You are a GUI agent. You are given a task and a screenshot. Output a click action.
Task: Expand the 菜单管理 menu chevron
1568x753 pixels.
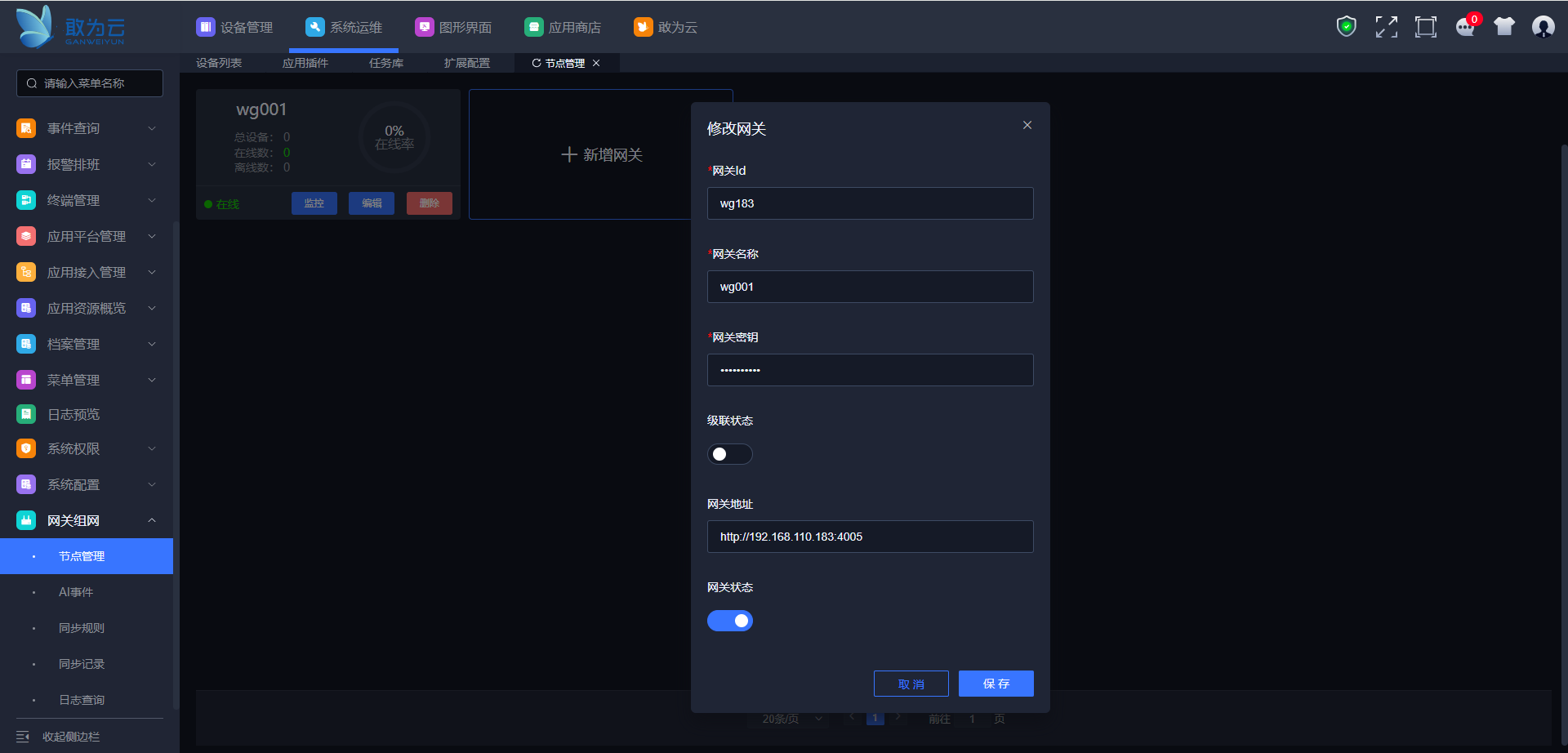[152, 380]
